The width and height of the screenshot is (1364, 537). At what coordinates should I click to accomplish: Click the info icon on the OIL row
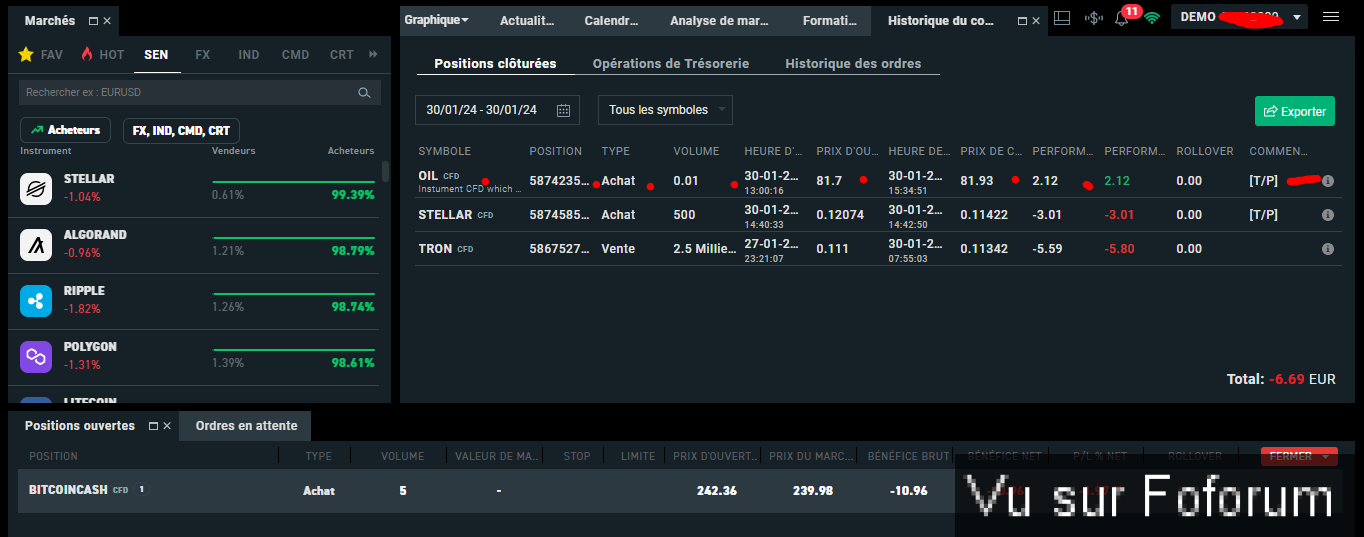point(1328,181)
